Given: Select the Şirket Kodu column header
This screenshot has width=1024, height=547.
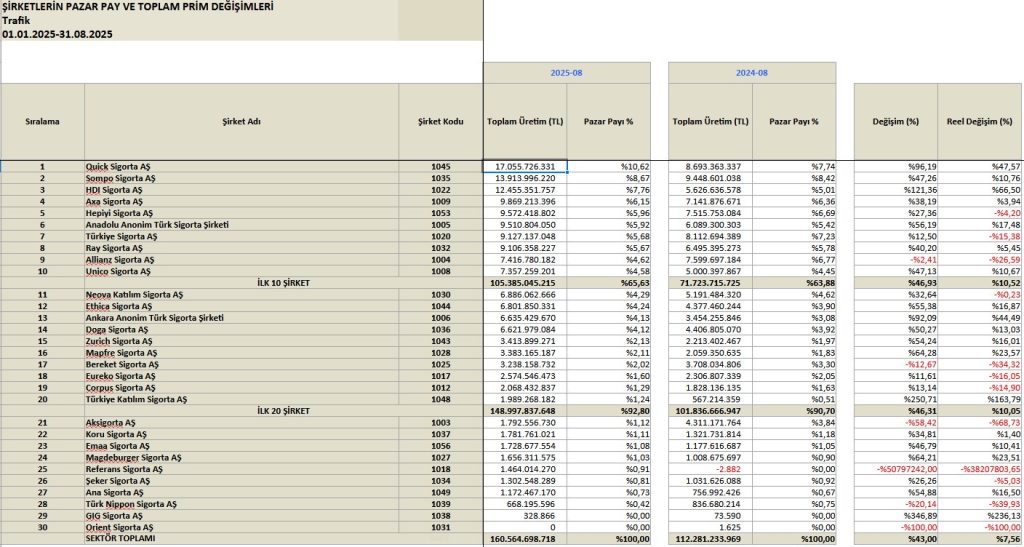Looking at the screenshot, I should [441, 121].
